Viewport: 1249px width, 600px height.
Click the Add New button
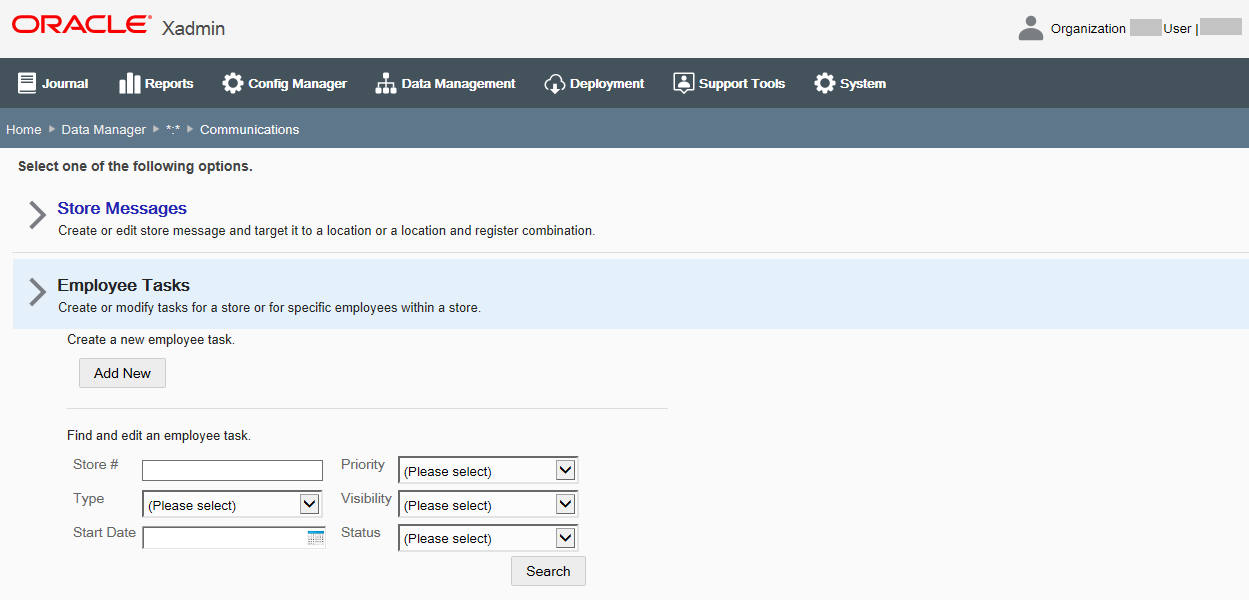122,372
